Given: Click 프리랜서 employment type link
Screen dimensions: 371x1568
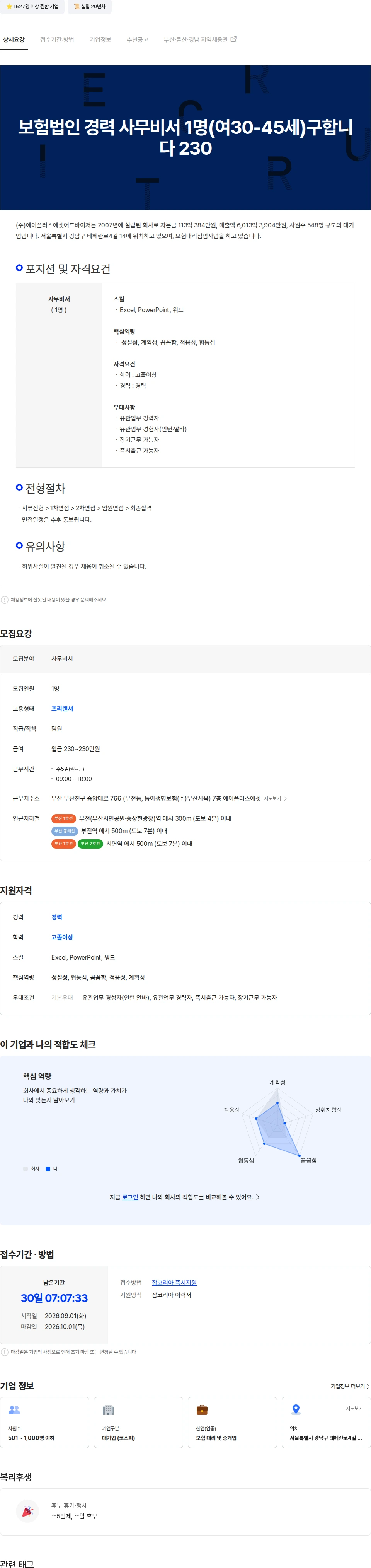Looking at the screenshot, I should pyautogui.click(x=62, y=709).
